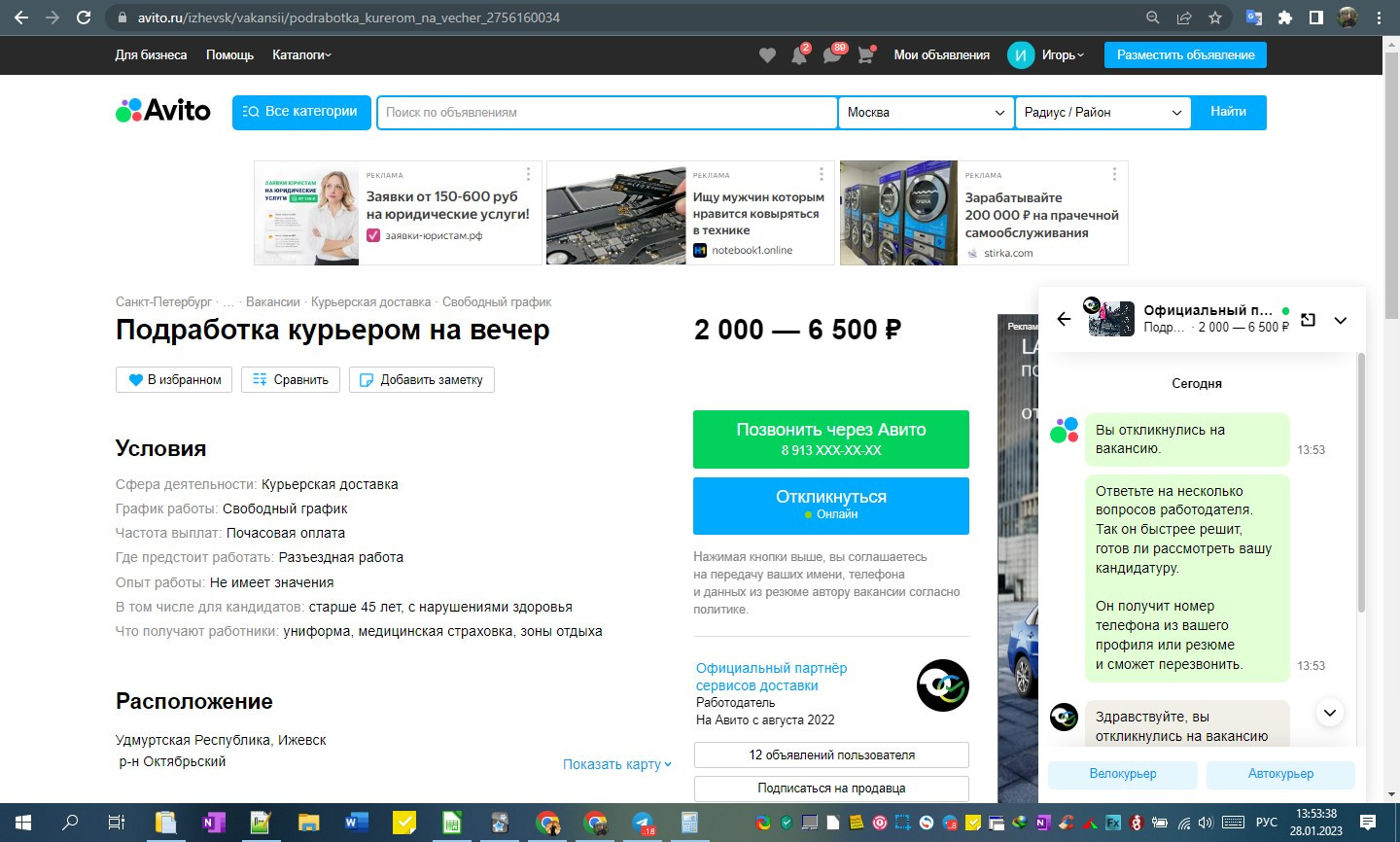1400x842 pixels.
Task: Click the Сравнить button
Action: click(x=291, y=379)
